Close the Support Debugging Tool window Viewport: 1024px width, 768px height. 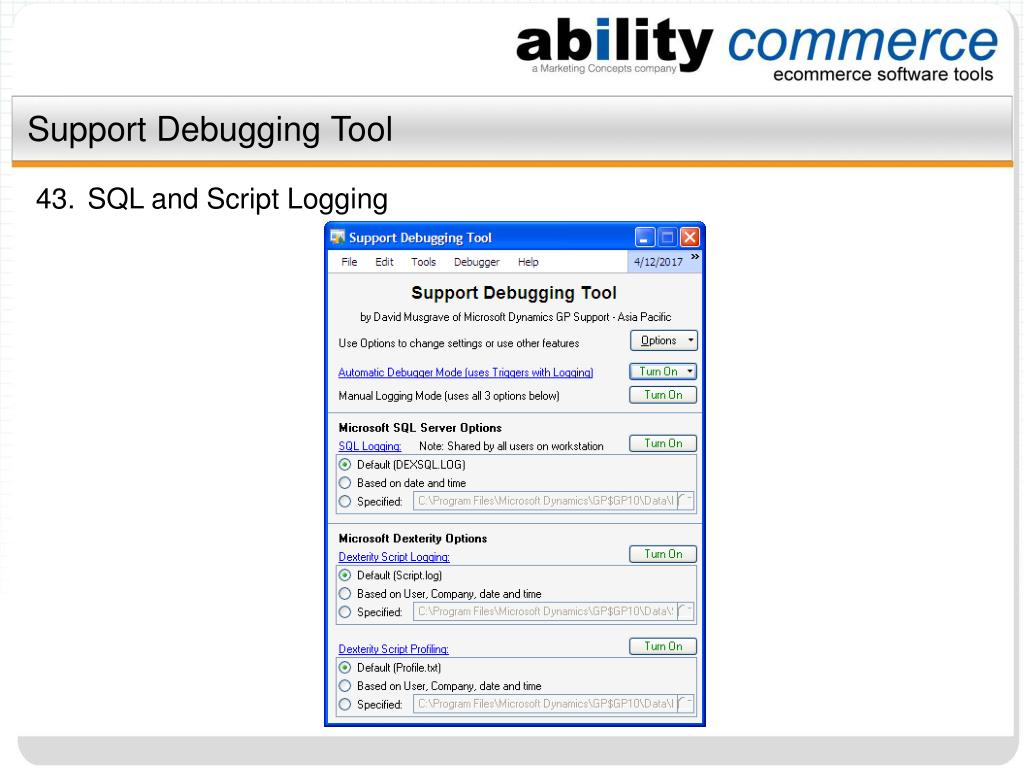click(x=689, y=237)
